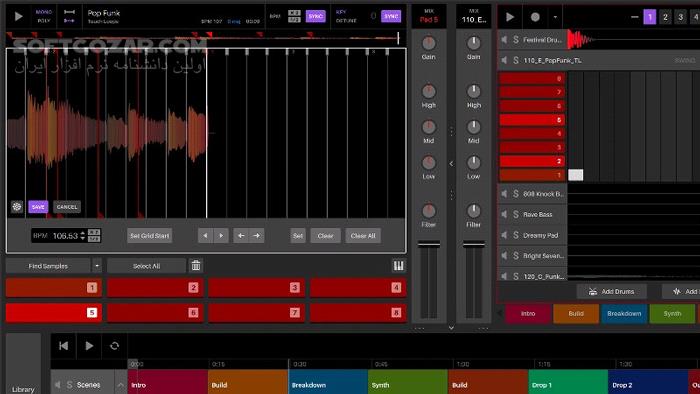Click the BPM 106.53 stepper arrows
This screenshot has width=700, height=394.
pyautogui.click(x=83, y=236)
